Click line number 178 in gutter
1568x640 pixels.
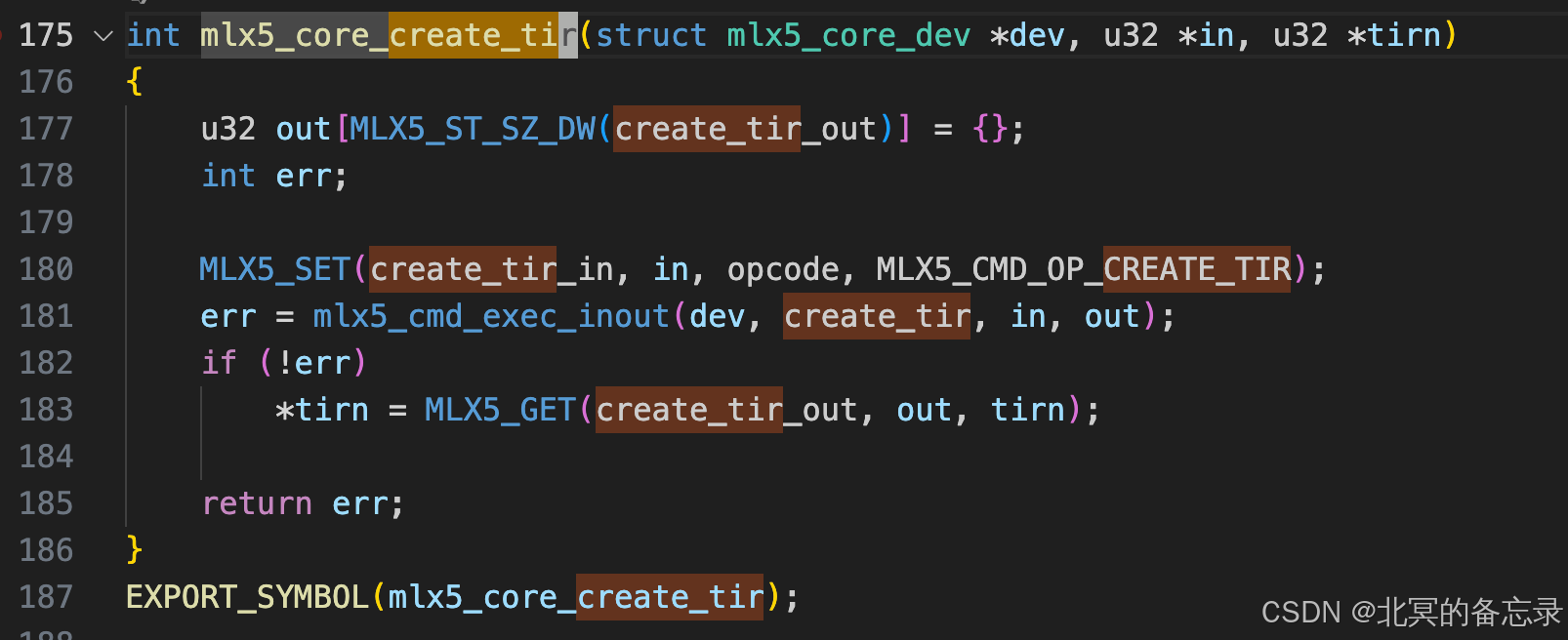(46, 176)
